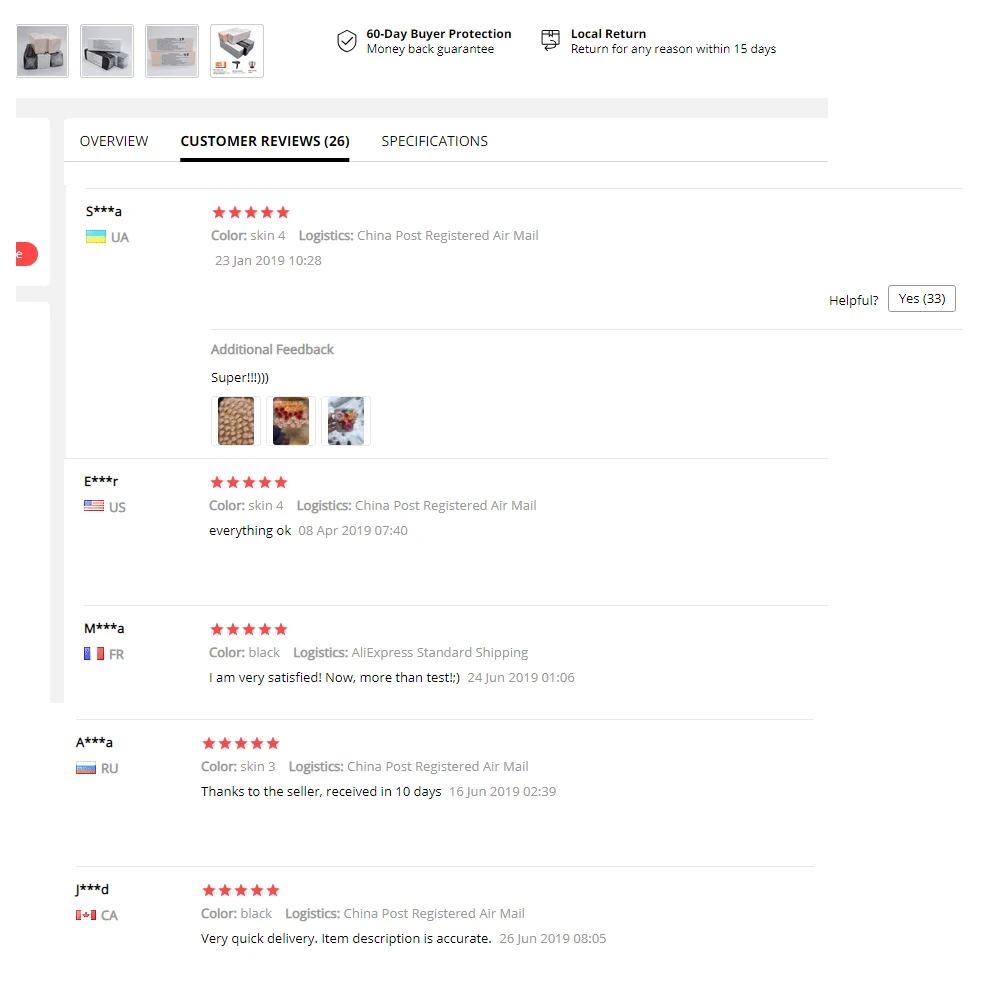Switch to the Specifications tab
This screenshot has width=1000, height=1000.
pyautogui.click(x=434, y=141)
